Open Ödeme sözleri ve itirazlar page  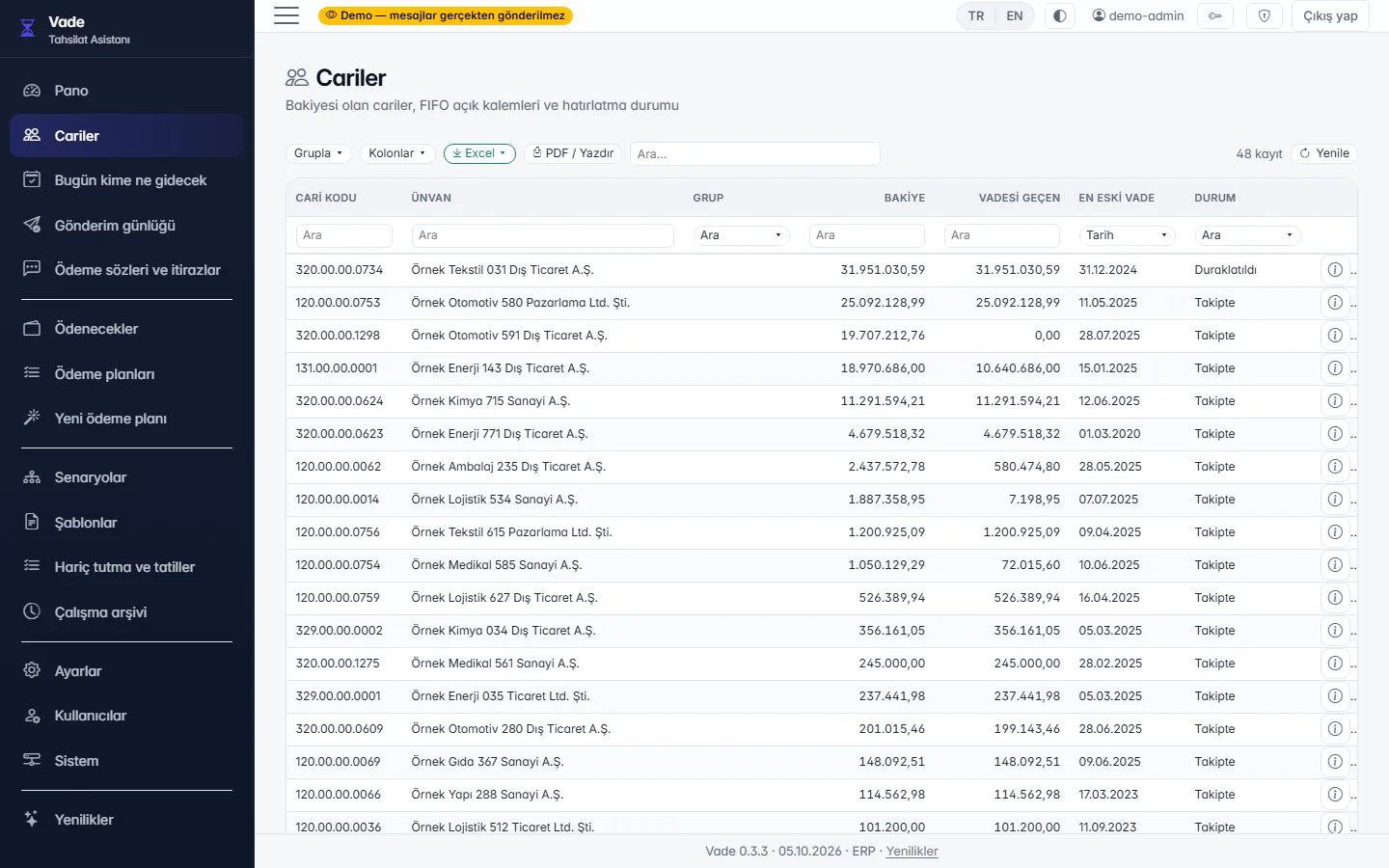click(126, 270)
